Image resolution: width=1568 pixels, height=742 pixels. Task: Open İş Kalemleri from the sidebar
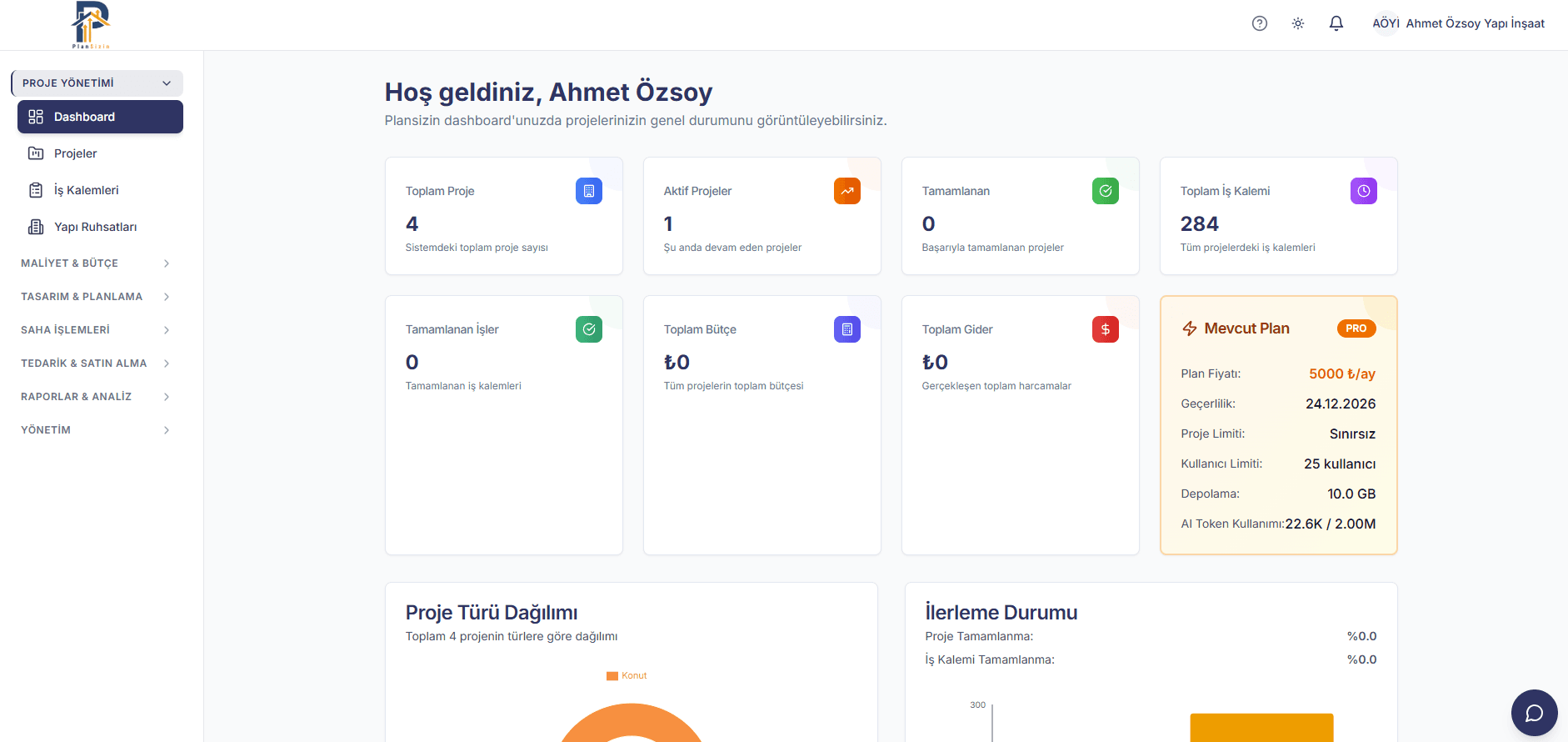pyautogui.click(x=100, y=190)
